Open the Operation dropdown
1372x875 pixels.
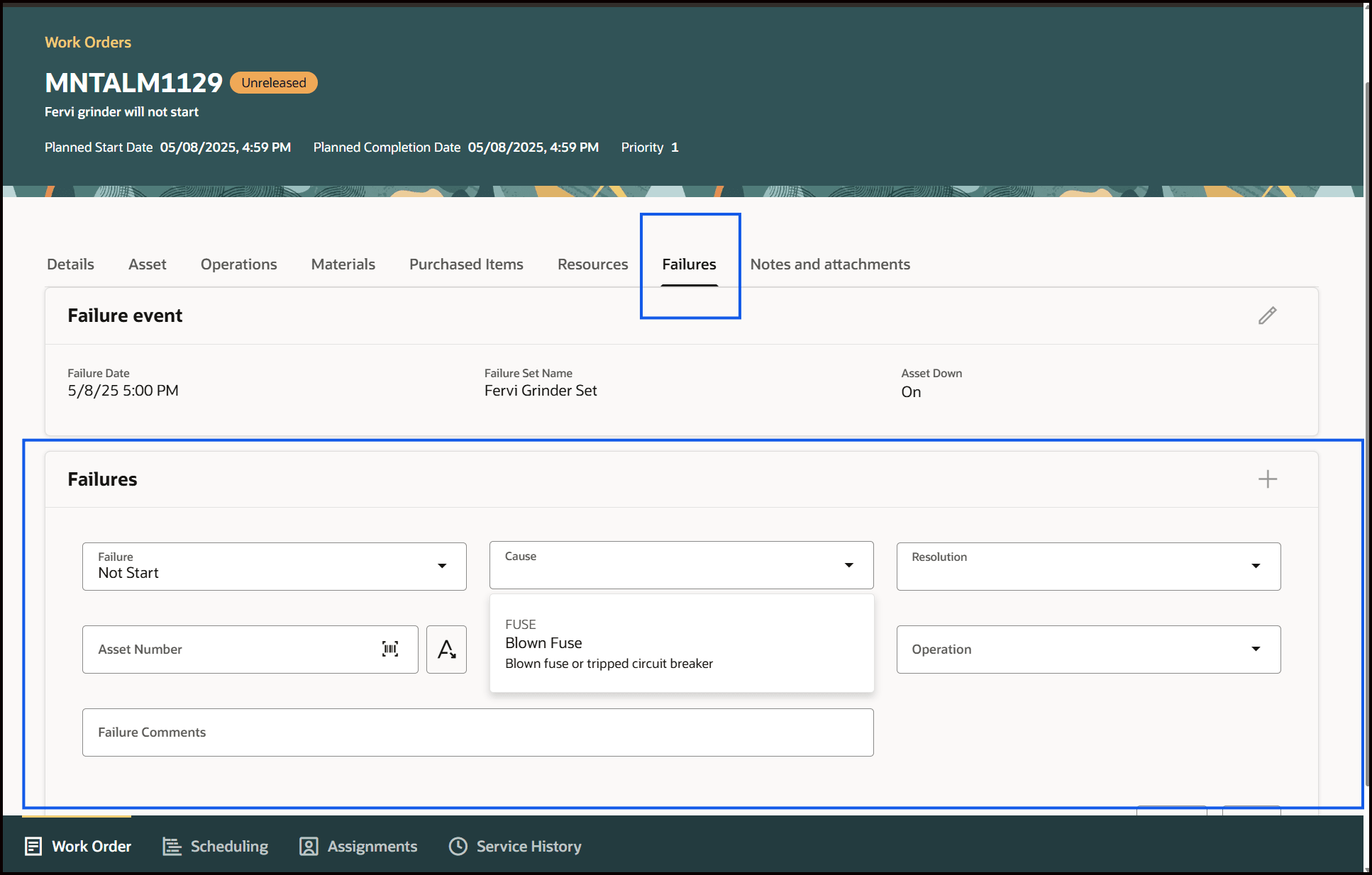click(1256, 649)
